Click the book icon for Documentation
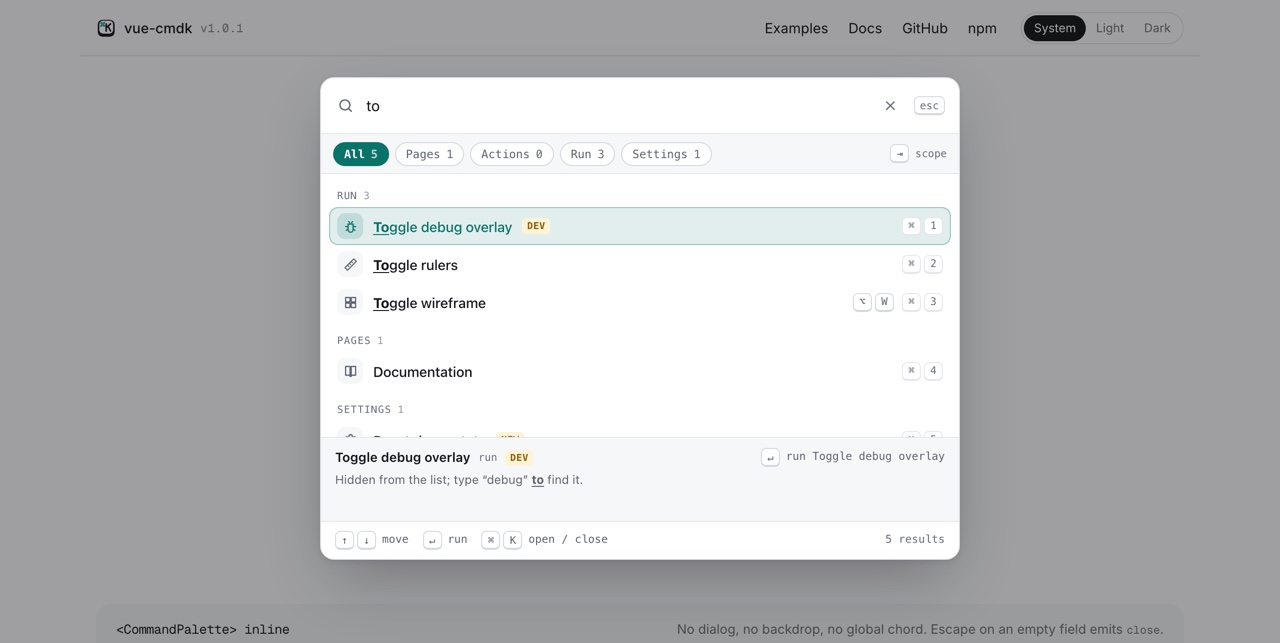This screenshot has width=1280, height=643. 350,372
